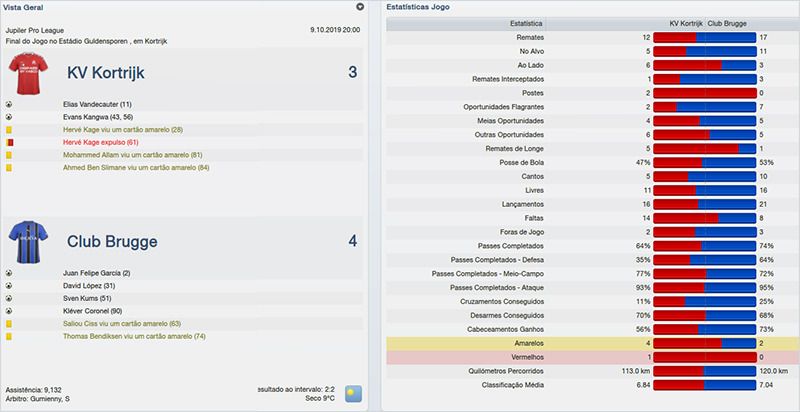Click yellow card icon beside Mohammed Allam
This screenshot has width=800, height=412.
point(9,156)
